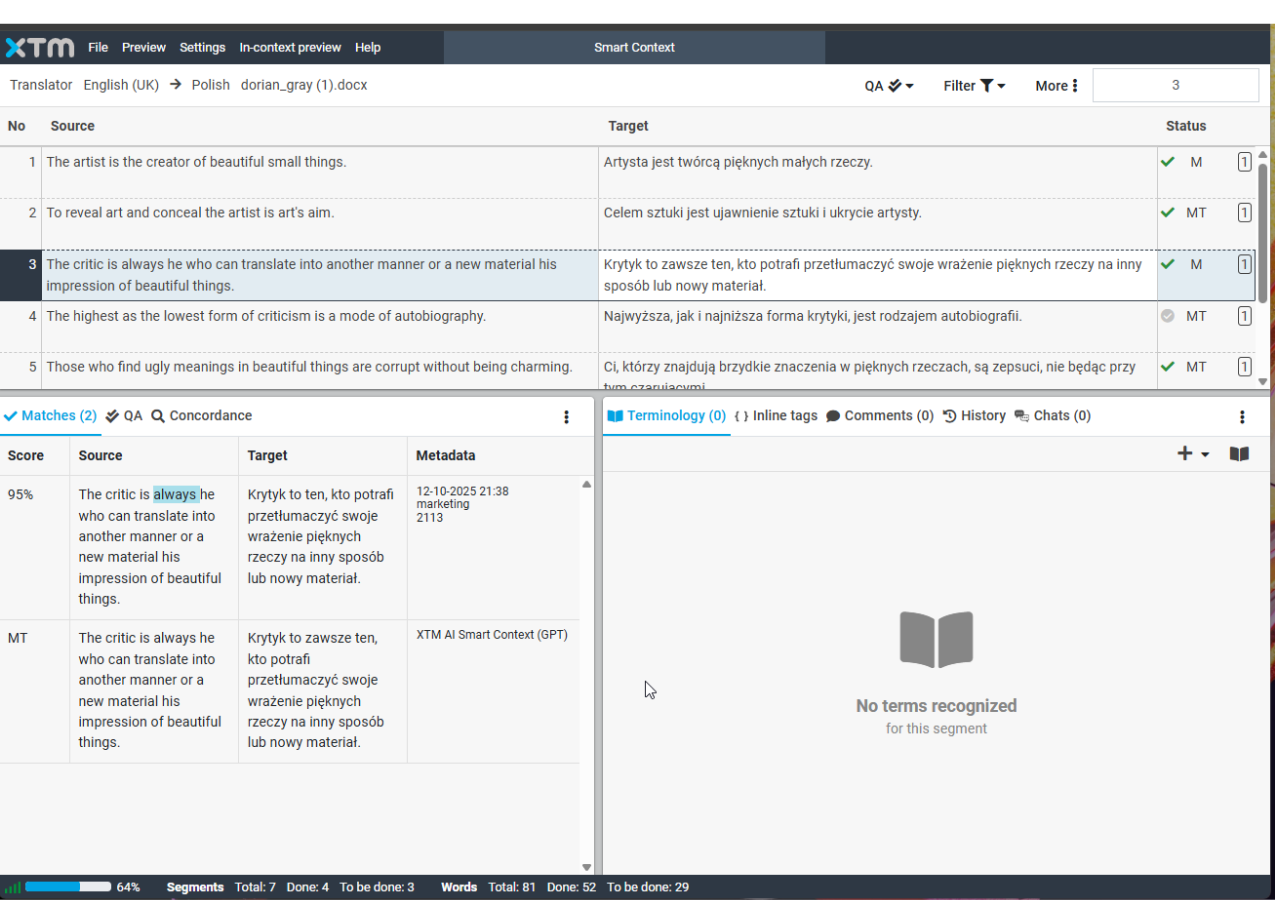Click the add term plus icon
The width and height of the screenshot is (1275, 900).
[x=1186, y=454]
